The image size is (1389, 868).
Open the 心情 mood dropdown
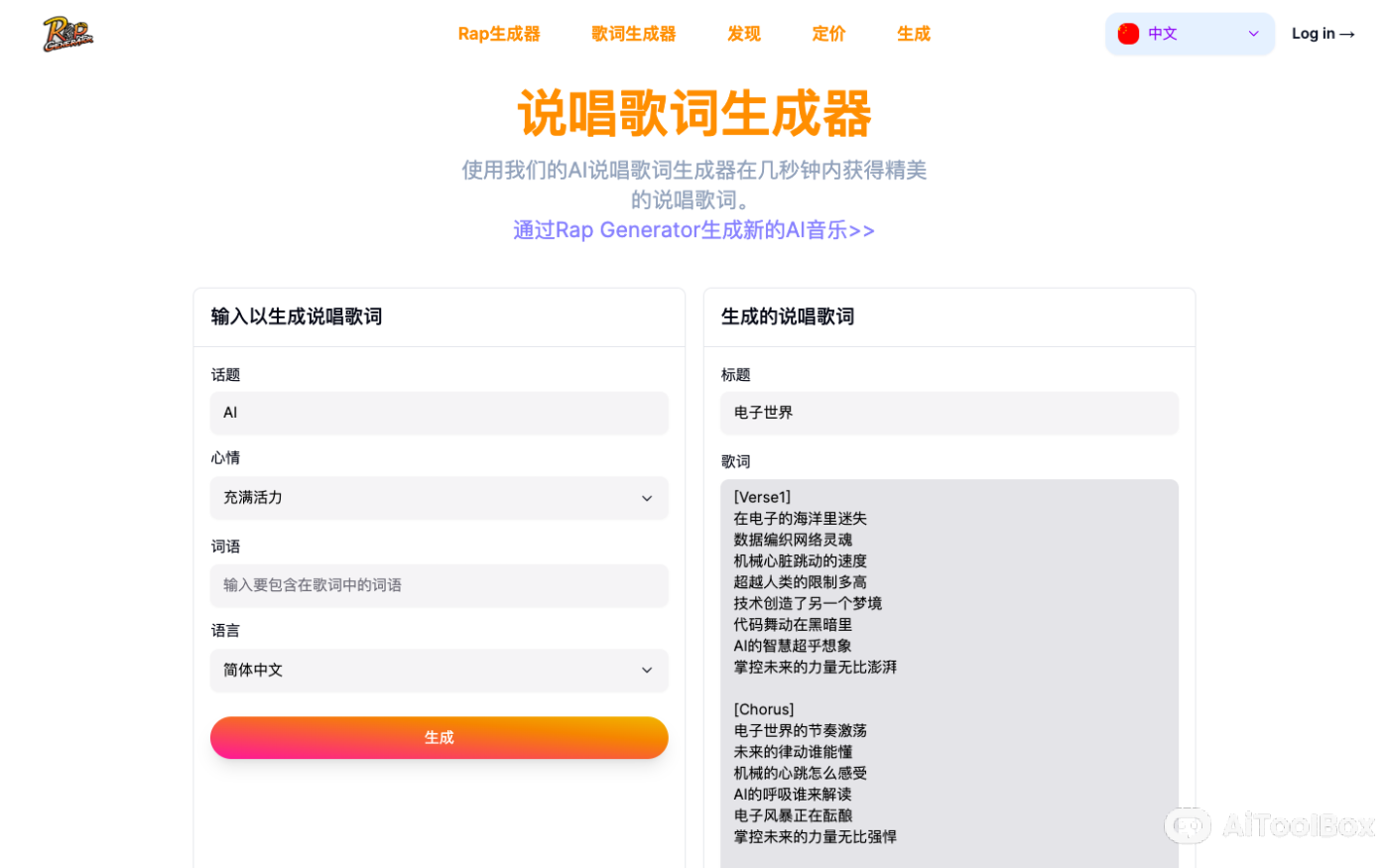point(439,498)
